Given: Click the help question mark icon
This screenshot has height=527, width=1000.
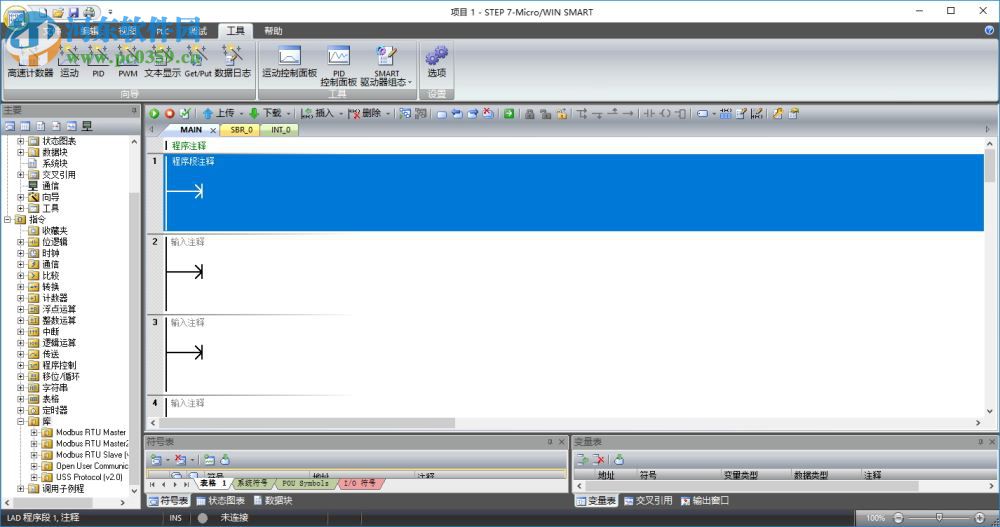Looking at the screenshot, I should pyautogui.click(x=989, y=30).
